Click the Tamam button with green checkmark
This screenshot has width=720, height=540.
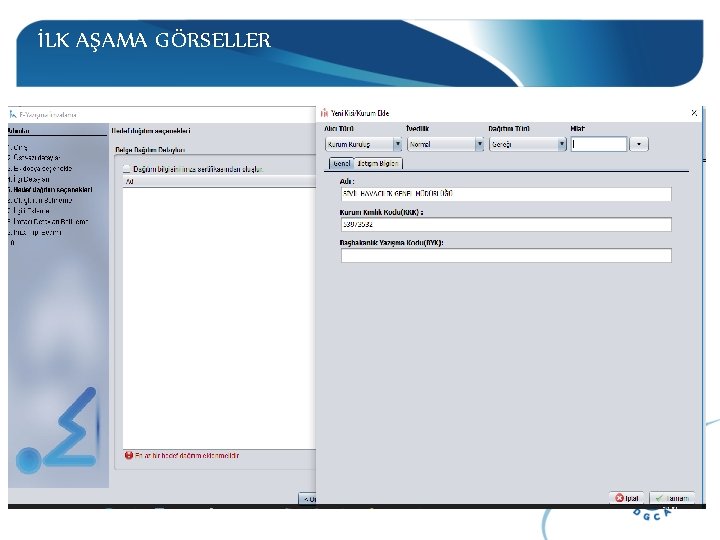pos(672,498)
